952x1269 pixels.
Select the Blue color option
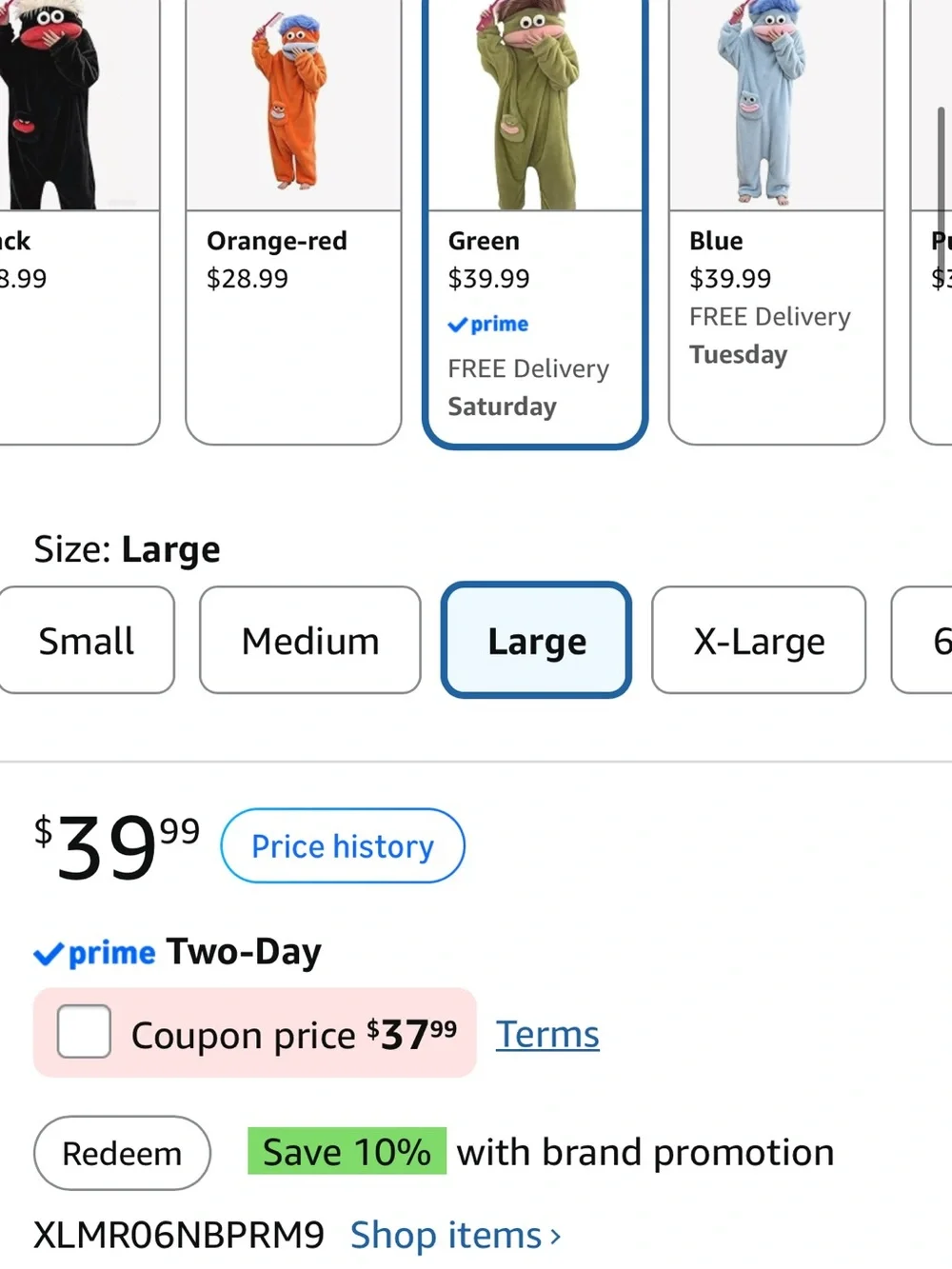777,222
